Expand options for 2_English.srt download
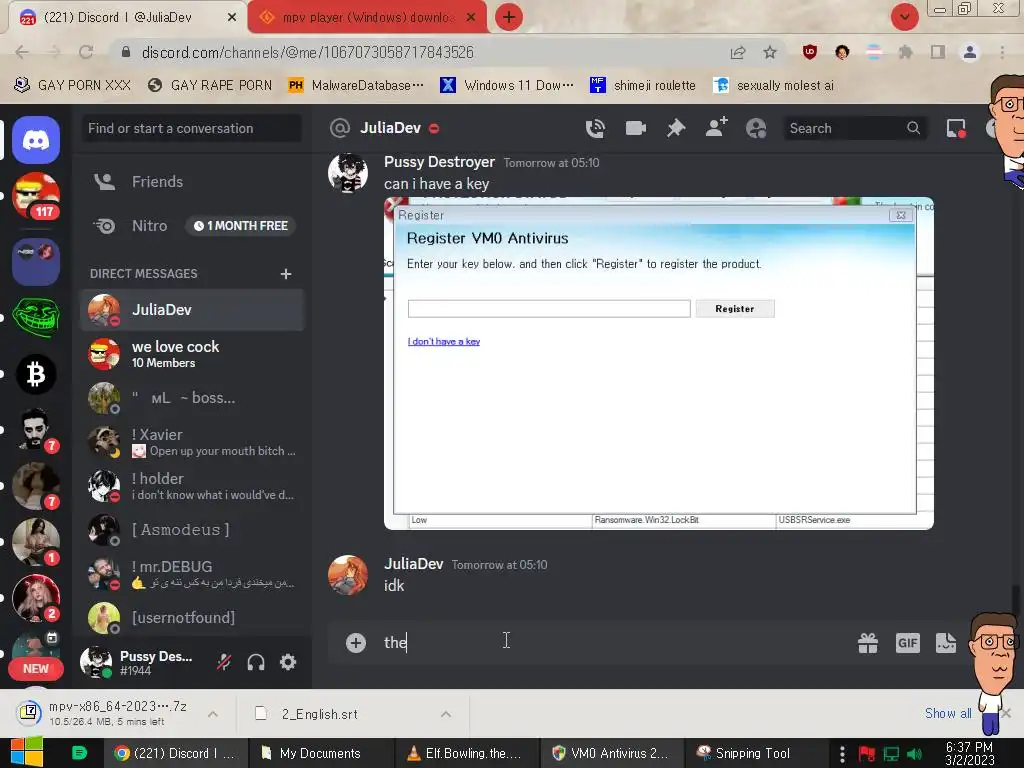Image resolution: width=1024 pixels, height=768 pixels. click(x=445, y=714)
